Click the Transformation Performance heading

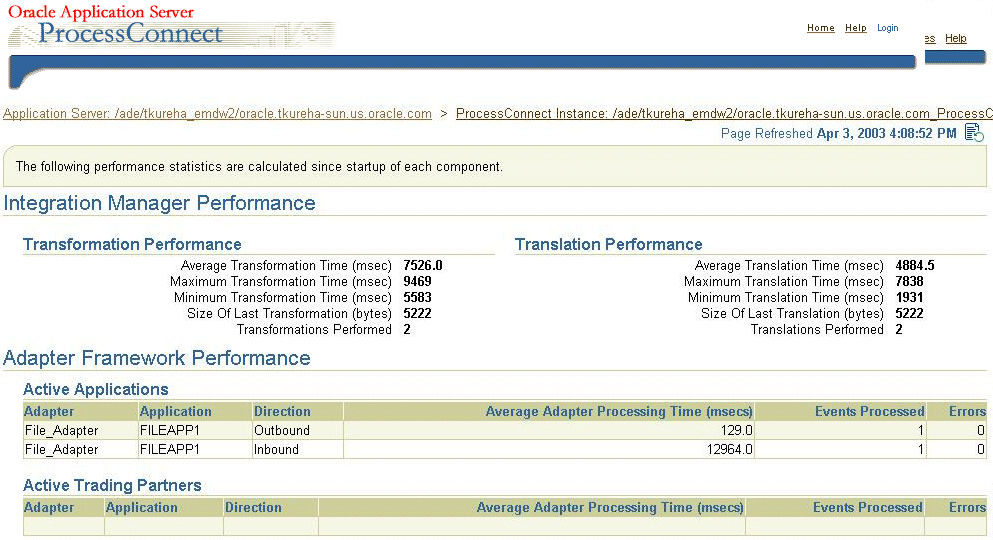pos(132,244)
